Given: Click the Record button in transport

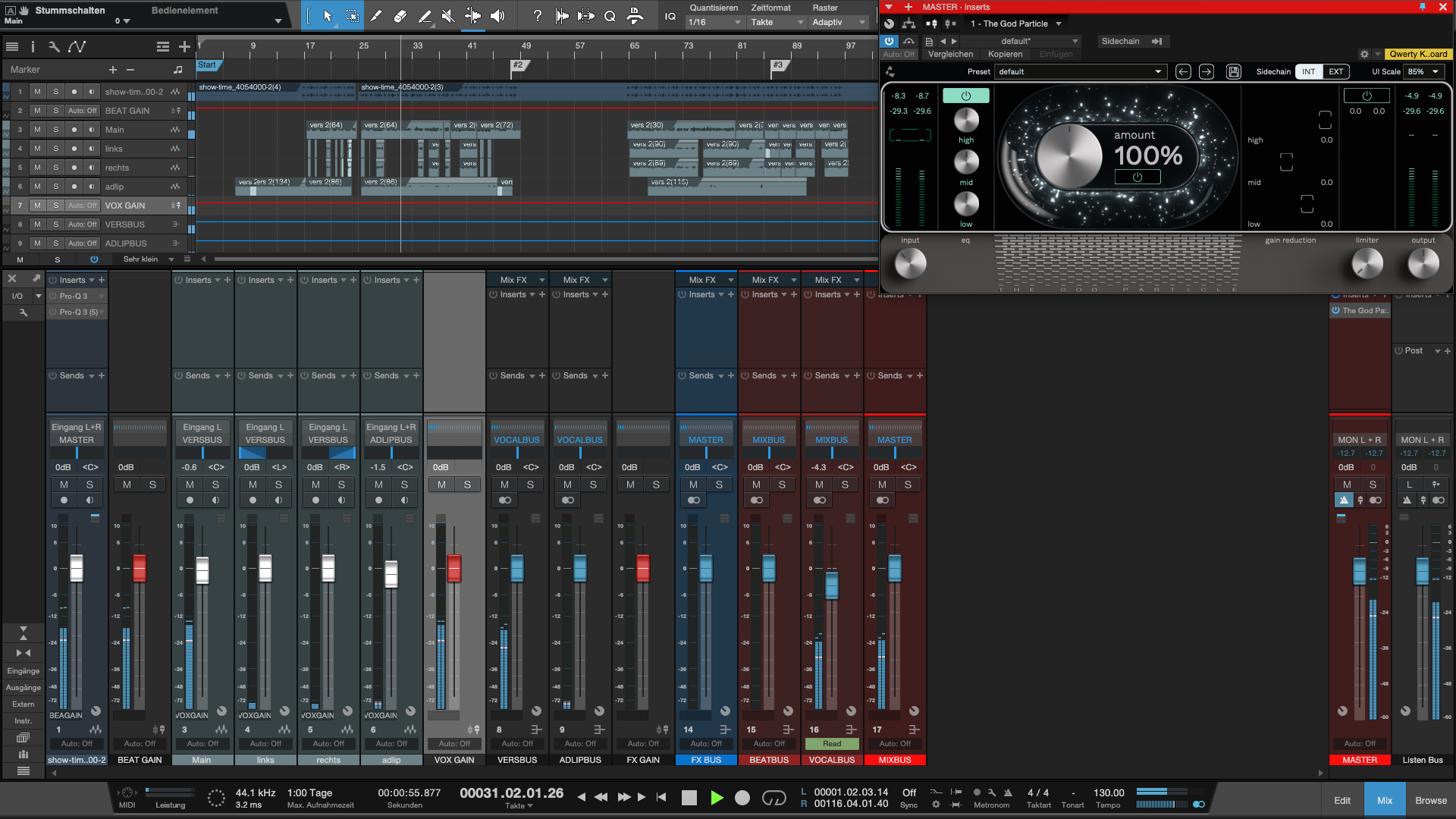Looking at the screenshot, I should (x=742, y=797).
